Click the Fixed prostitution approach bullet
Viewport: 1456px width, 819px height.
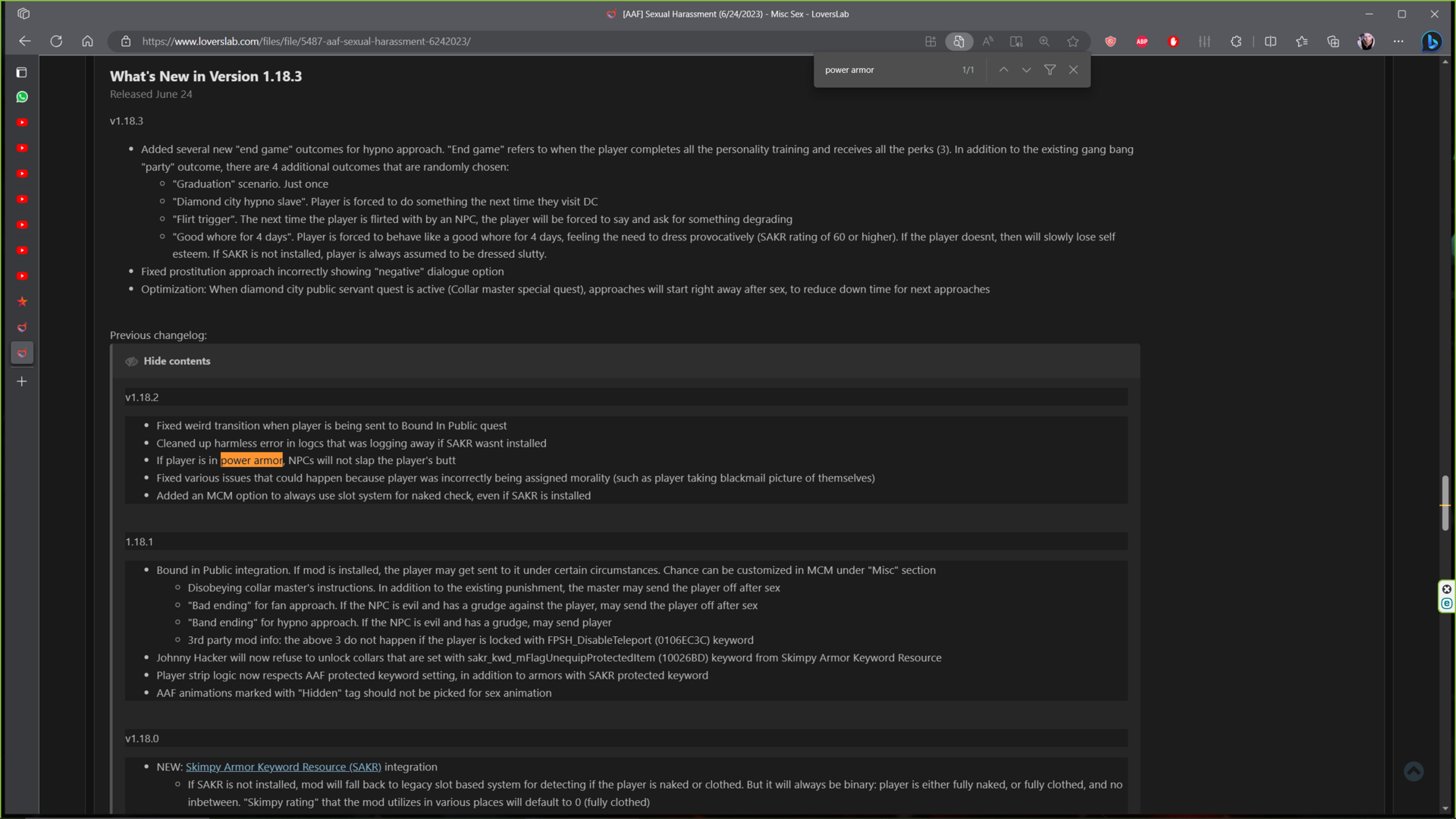pyautogui.click(x=322, y=271)
